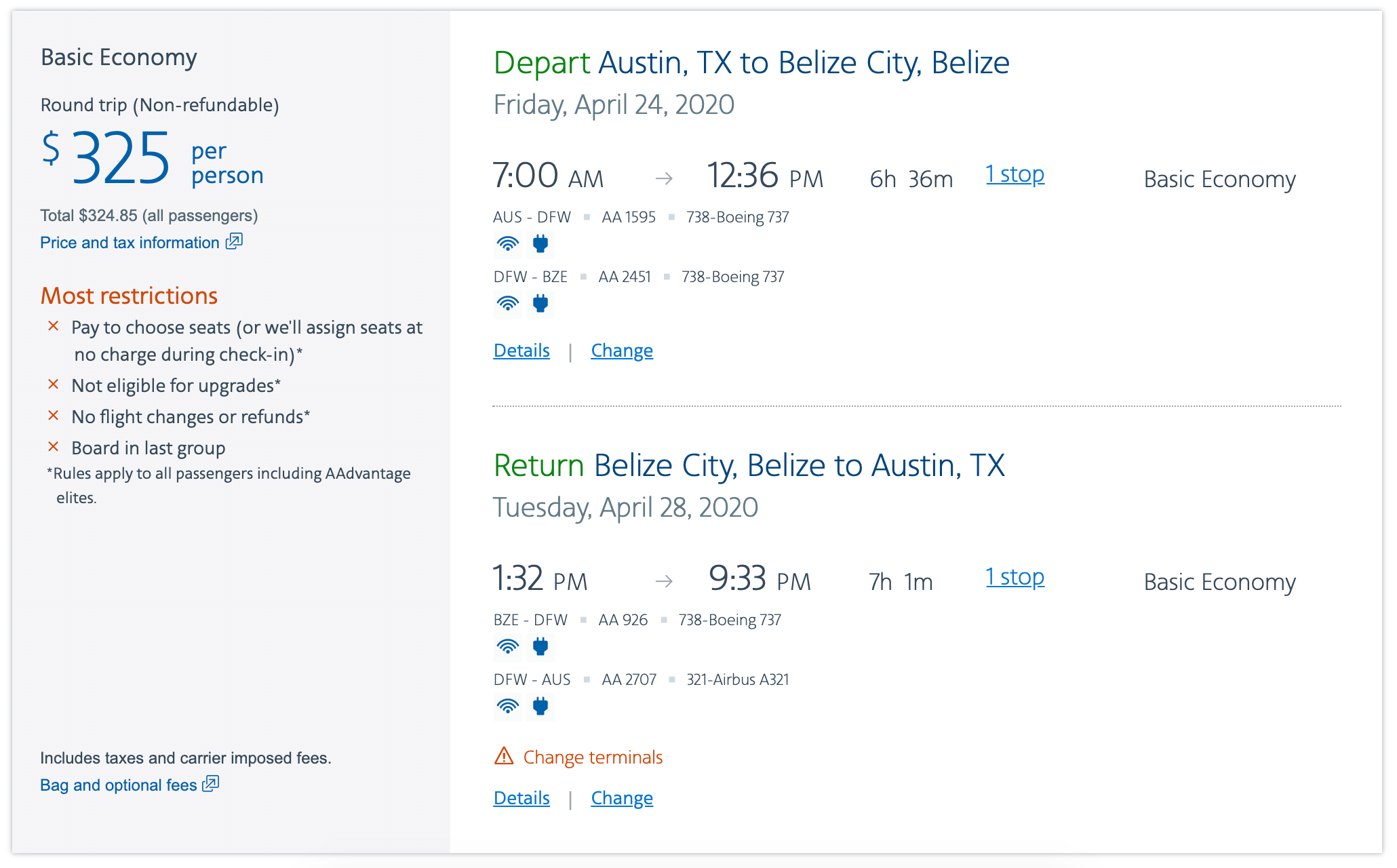
Task: Open 1 stop link for return flight
Action: 1015,577
